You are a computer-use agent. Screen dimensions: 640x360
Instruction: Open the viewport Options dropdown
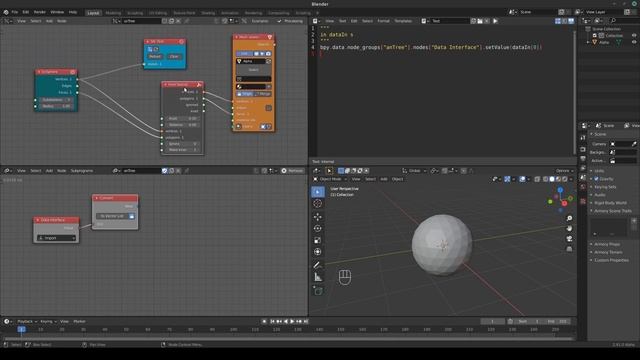564,171
